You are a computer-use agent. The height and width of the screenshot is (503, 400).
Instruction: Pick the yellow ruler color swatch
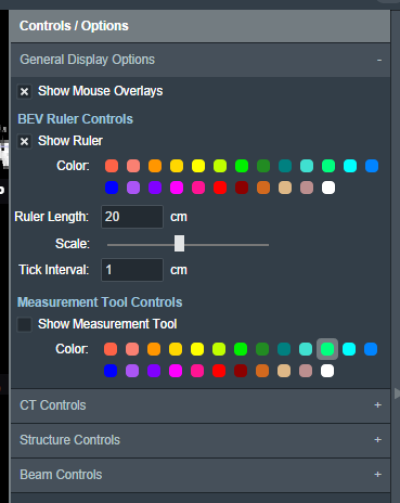pos(198,166)
